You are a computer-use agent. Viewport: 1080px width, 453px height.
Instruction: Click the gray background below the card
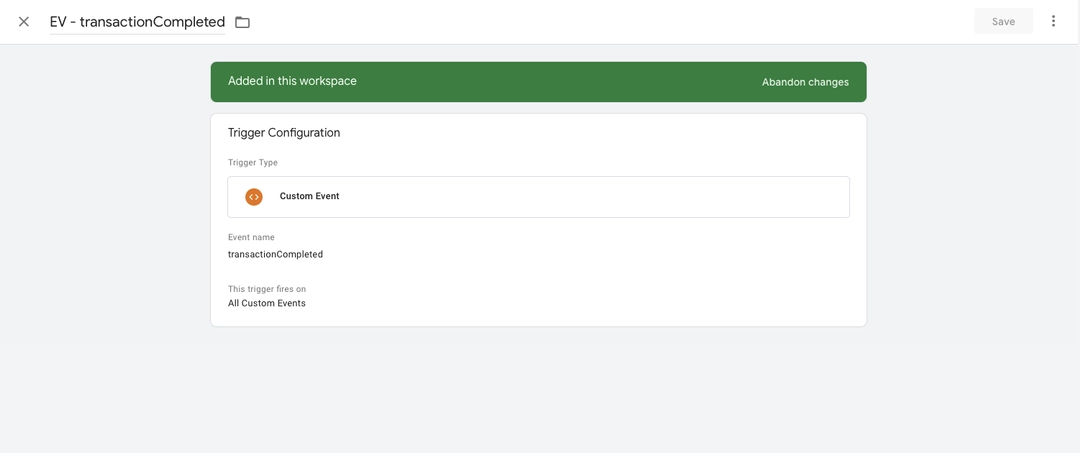pos(539,392)
